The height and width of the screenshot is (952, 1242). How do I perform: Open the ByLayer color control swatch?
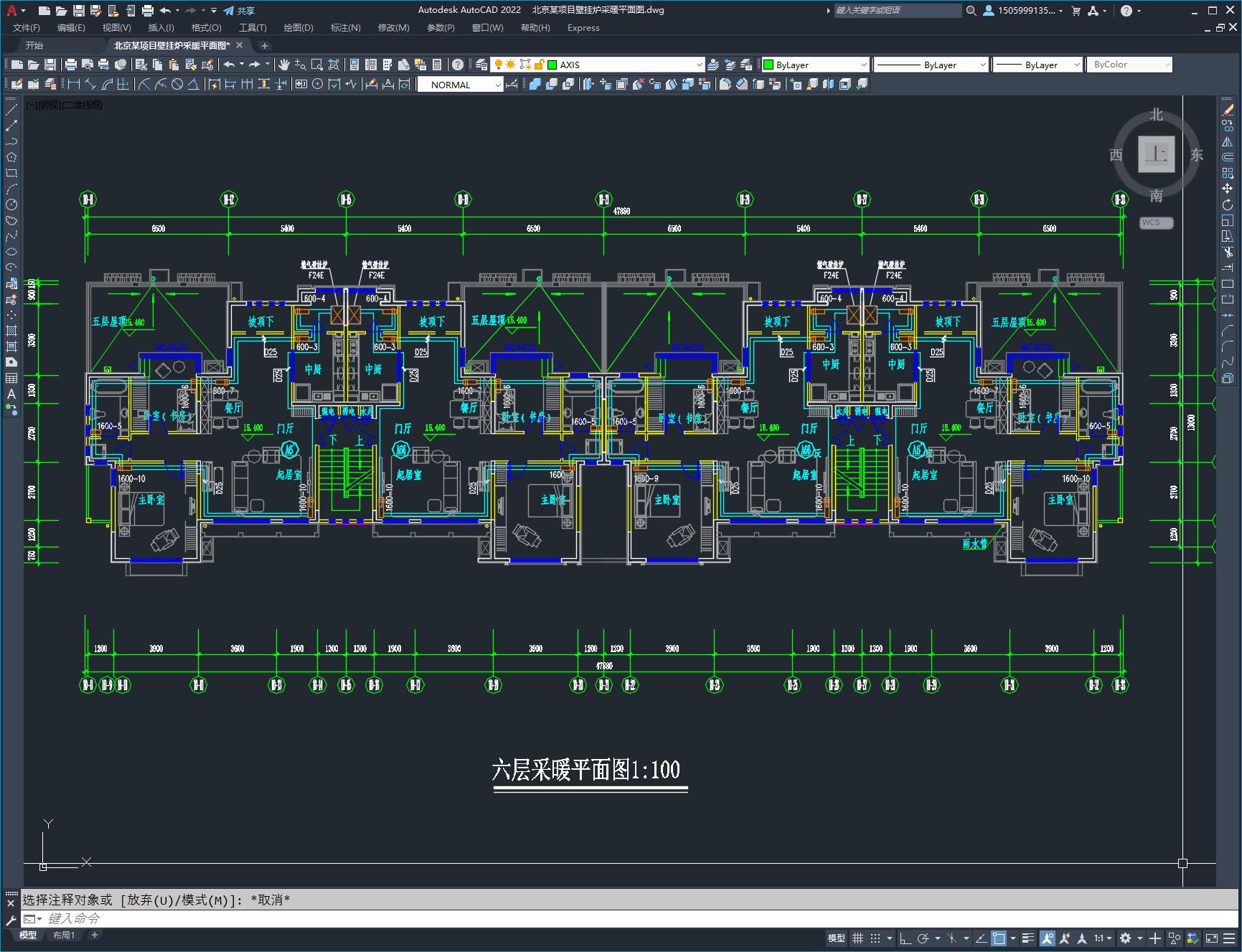click(815, 65)
